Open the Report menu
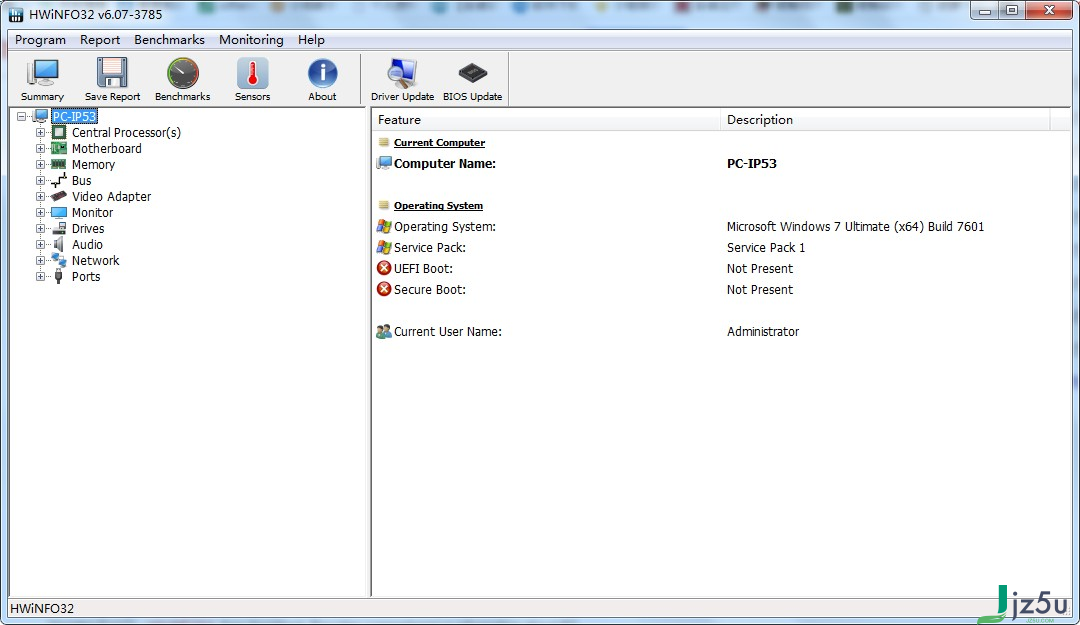The width and height of the screenshot is (1080, 625). click(100, 40)
